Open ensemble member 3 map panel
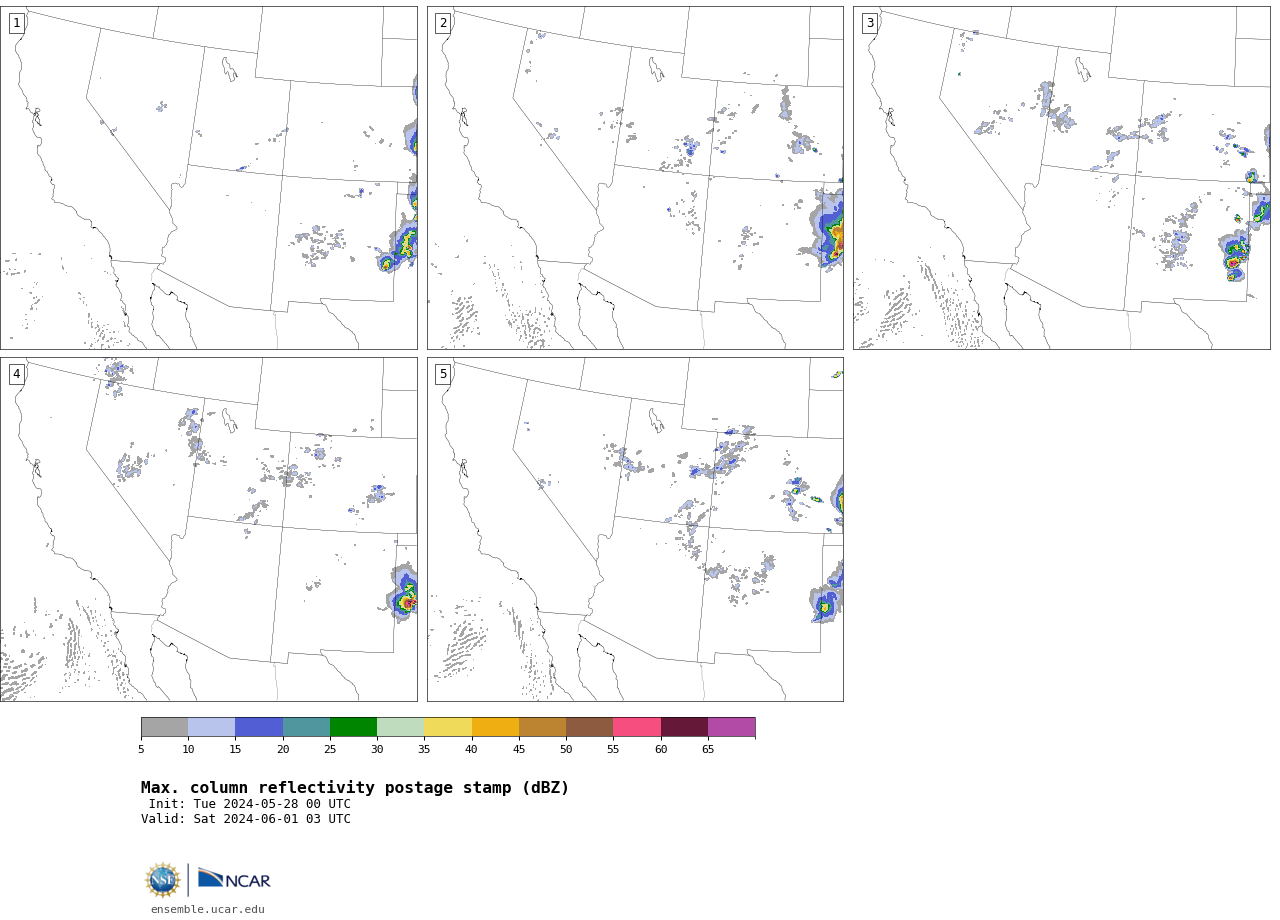This screenshot has width=1280, height=920. tap(1062, 178)
